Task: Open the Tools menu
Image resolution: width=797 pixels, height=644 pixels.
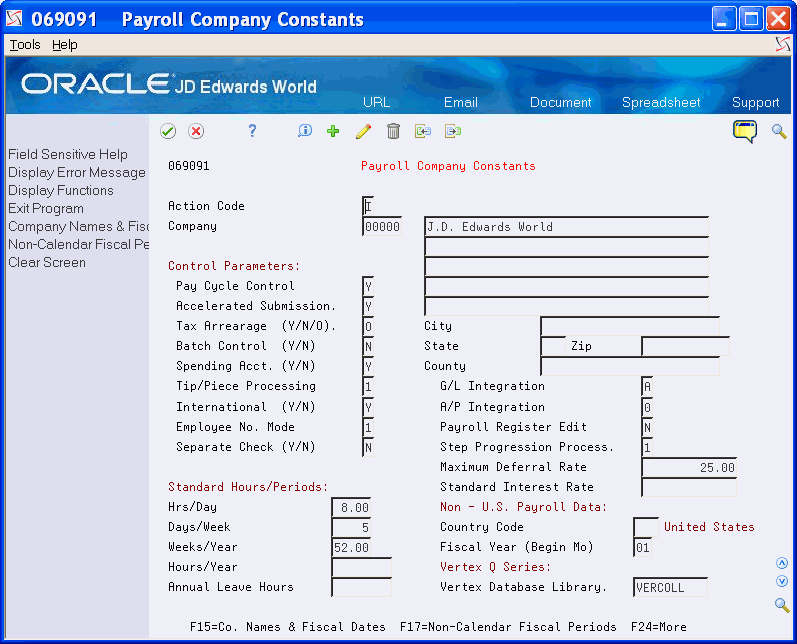Action: (x=25, y=45)
